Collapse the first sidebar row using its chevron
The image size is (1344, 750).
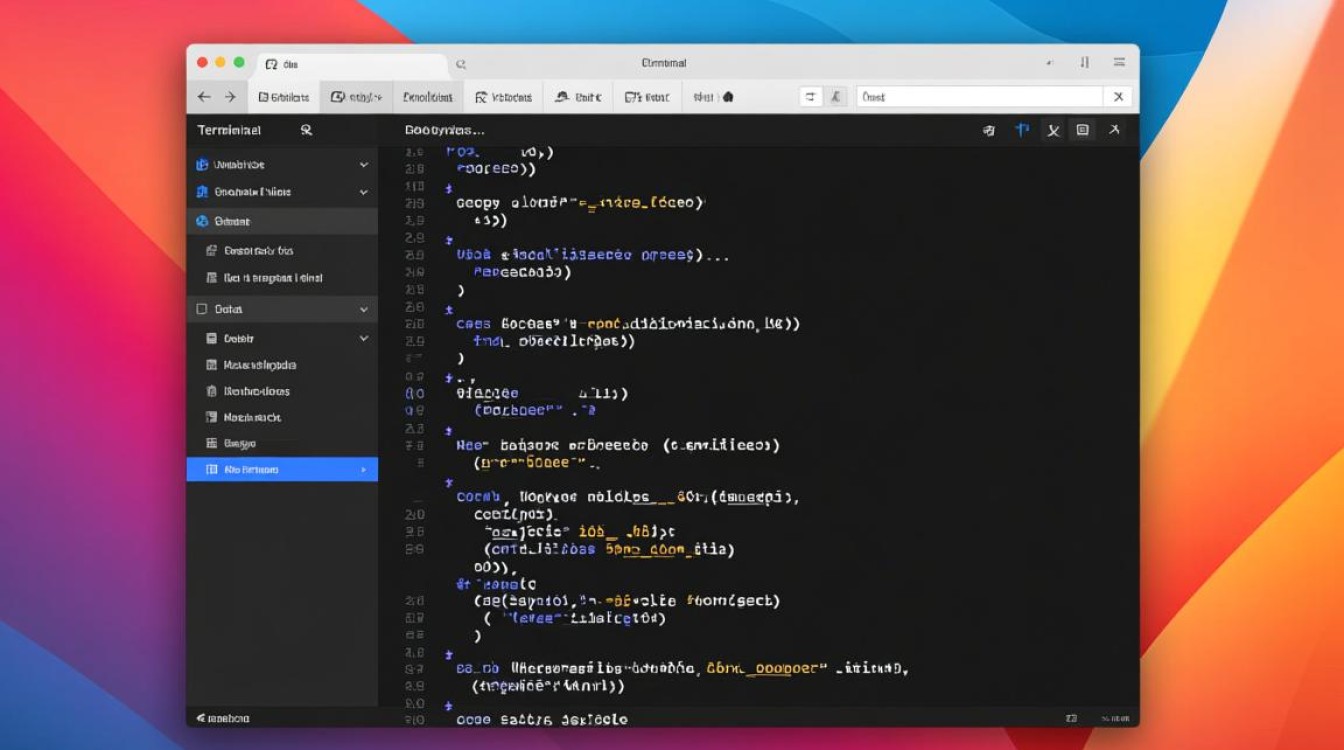[364, 165]
